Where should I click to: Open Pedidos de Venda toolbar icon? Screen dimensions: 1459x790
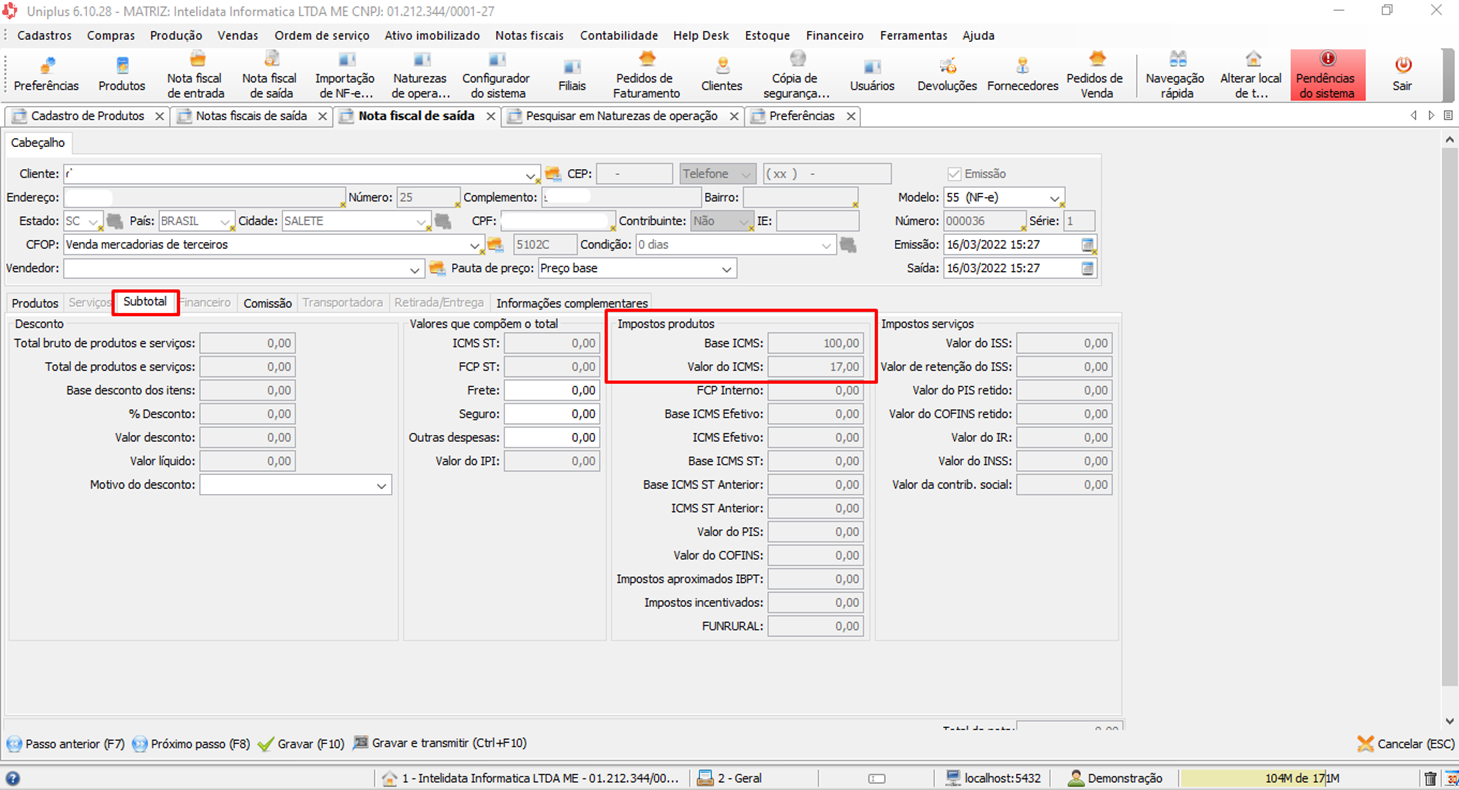coord(1095,75)
